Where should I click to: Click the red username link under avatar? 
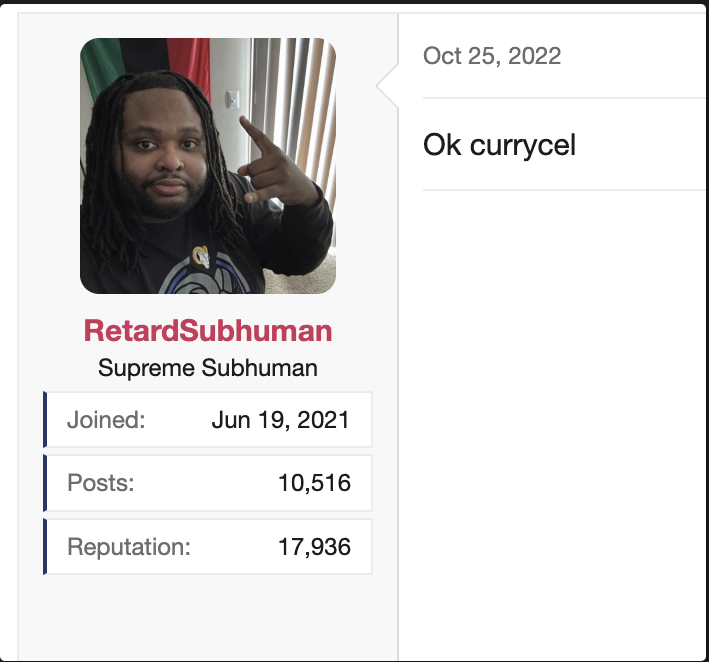tap(208, 331)
